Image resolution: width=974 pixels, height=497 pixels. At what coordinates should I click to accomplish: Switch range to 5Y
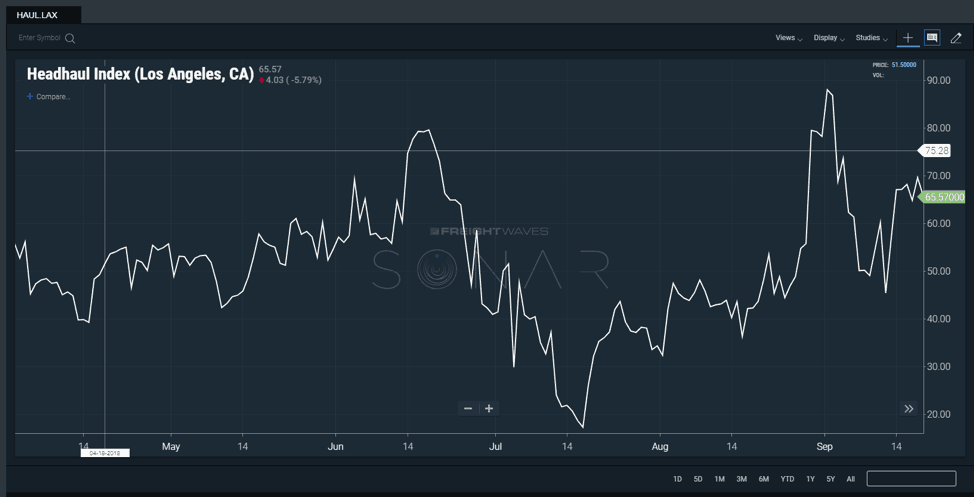[831, 479]
